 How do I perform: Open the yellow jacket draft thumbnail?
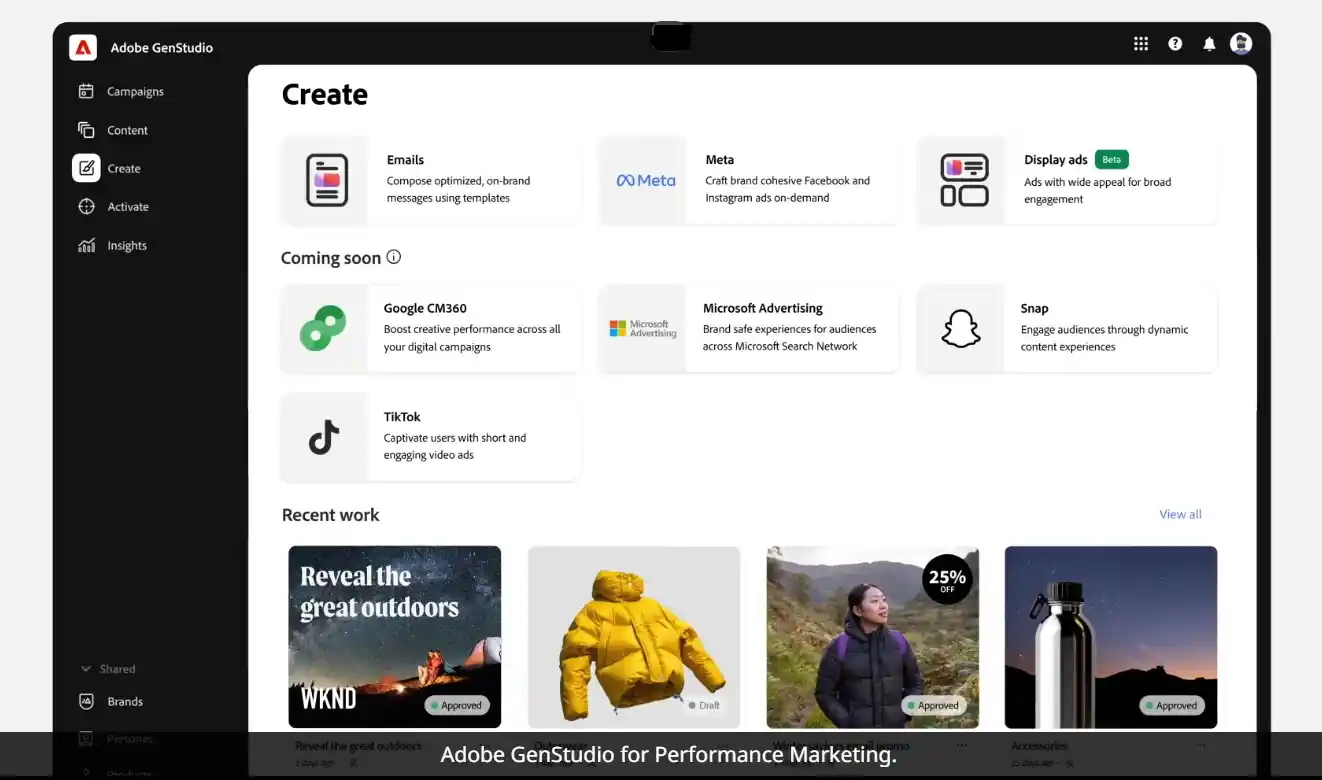click(634, 636)
